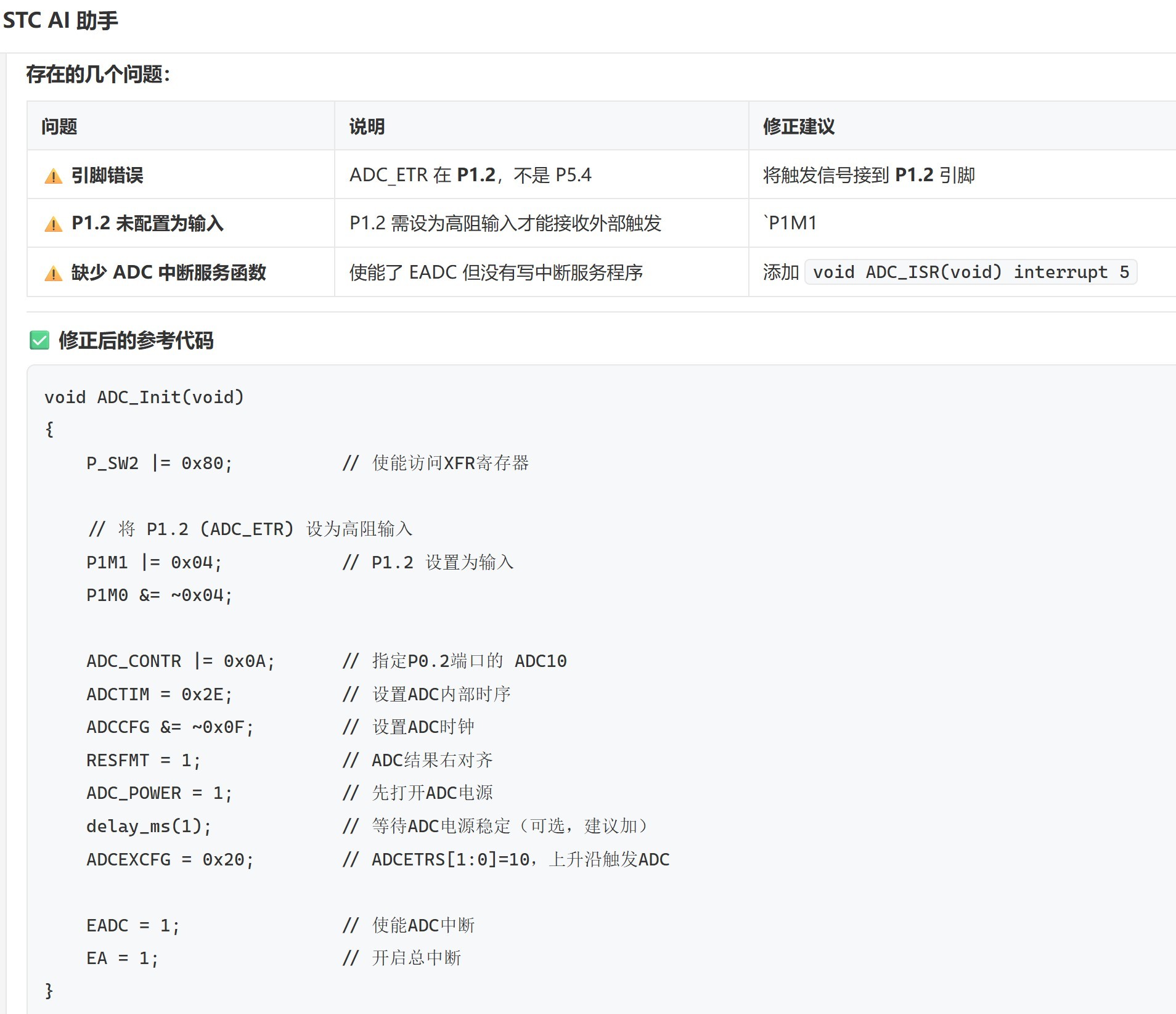The height and width of the screenshot is (1014, 1176).
Task: Click the 修正后的参考代码 heading
Action: [136, 340]
